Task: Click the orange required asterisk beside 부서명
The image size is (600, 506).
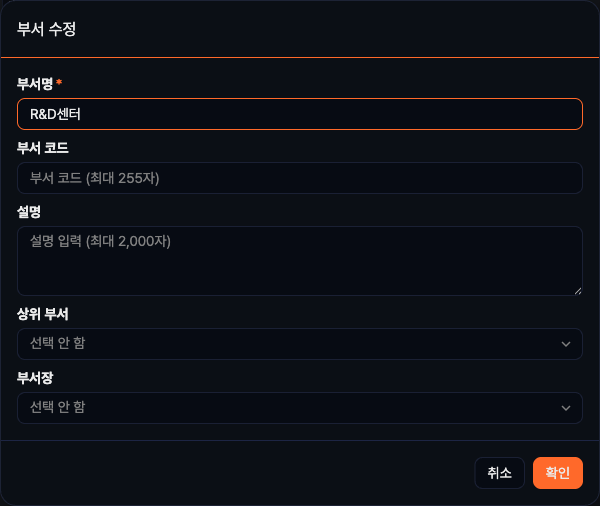Action: tap(59, 81)
